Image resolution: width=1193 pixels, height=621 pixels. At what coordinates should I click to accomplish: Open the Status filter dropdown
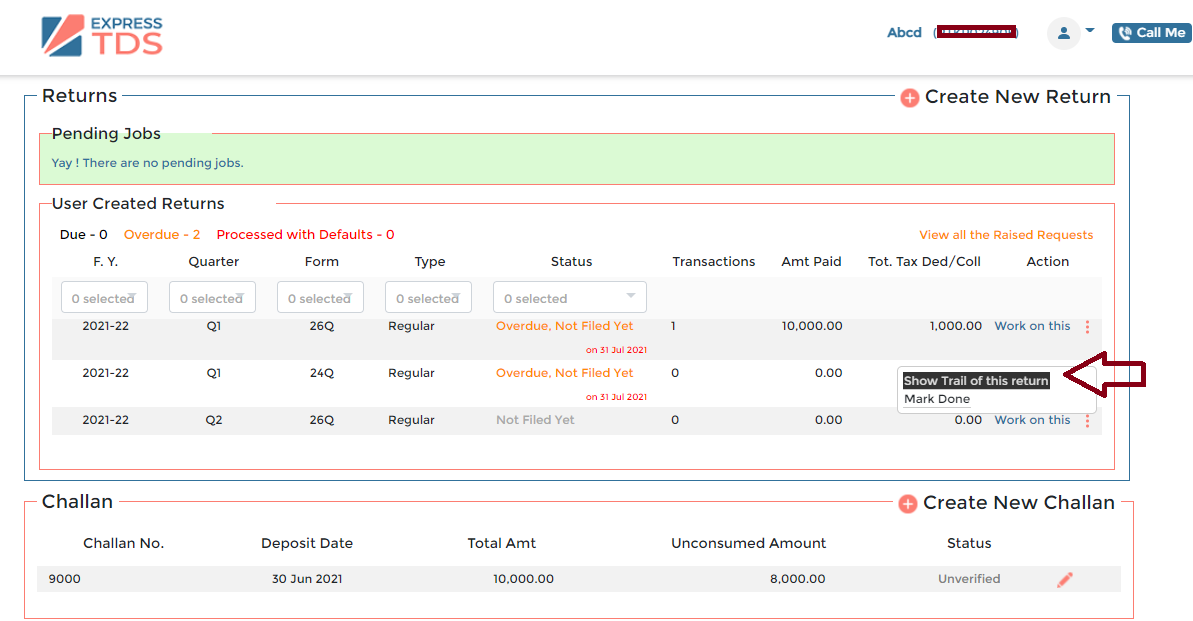(569, 297)
